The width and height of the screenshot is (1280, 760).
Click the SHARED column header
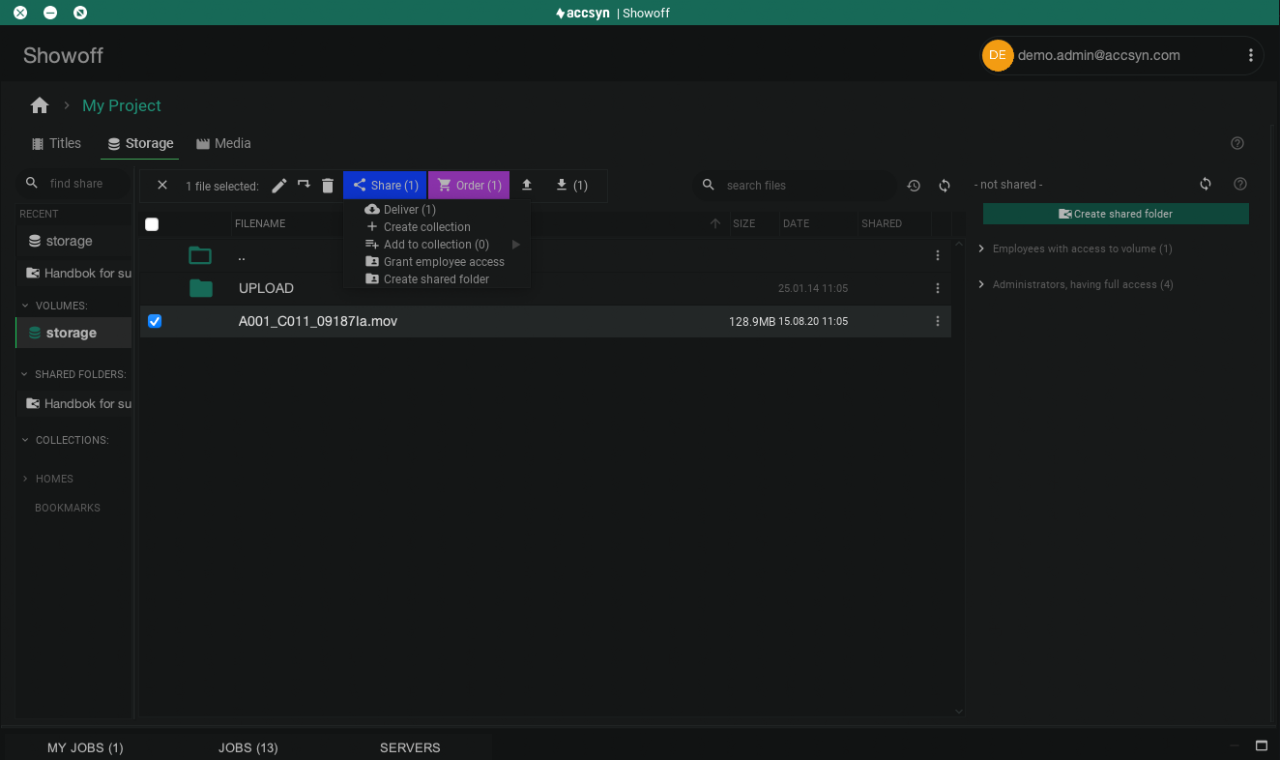pos(882,223)
